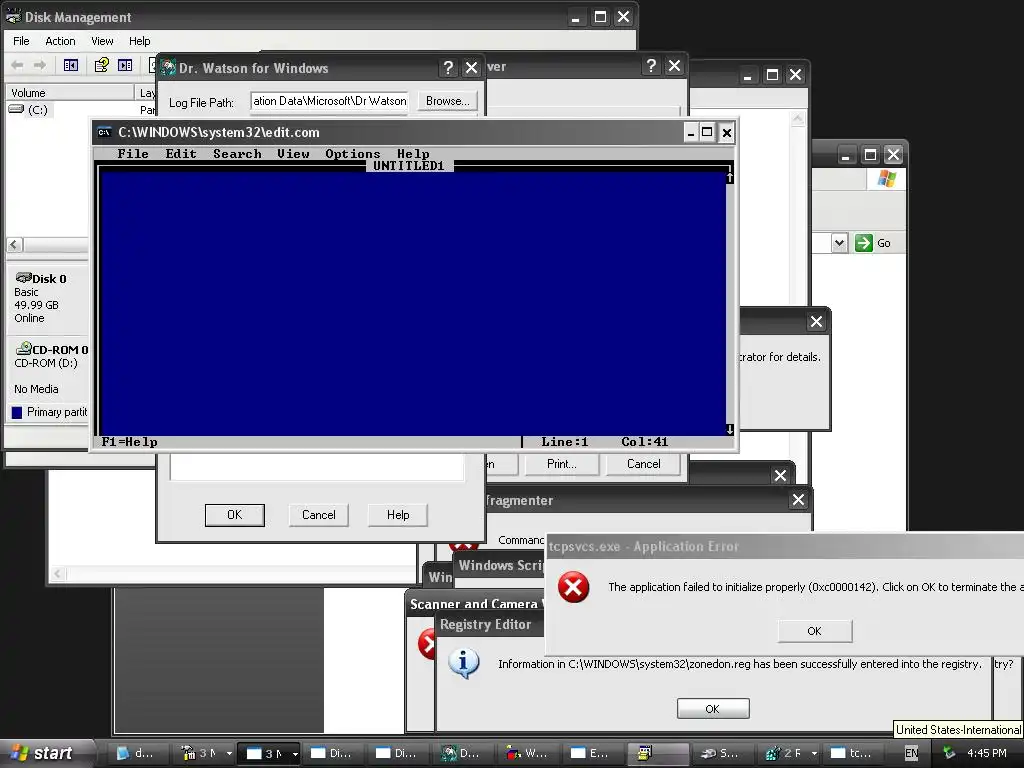1024x768 pixels.
Task: Open the Dr. Watson taskbar button
Action: pyautogui.click(x=464, y=753)
